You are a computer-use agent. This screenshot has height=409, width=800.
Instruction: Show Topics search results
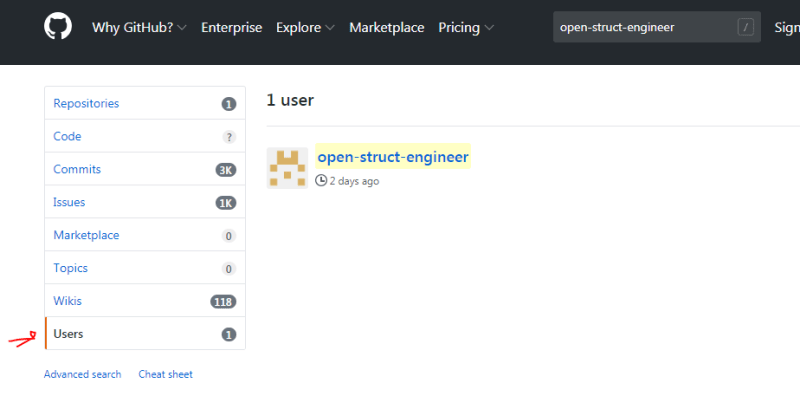[x=145, y=268]
